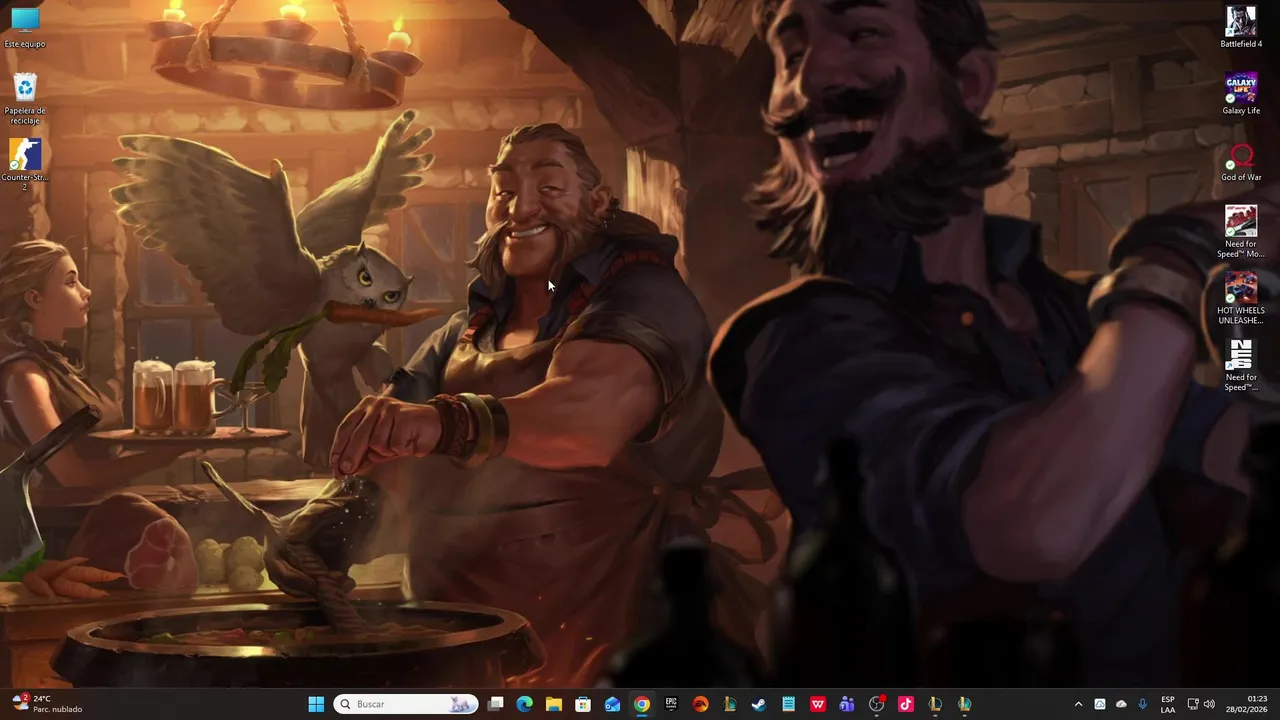1280x720 pixels.
Task: Open Papelera de reciclaje on desktop
Action: tap(25, 98)
